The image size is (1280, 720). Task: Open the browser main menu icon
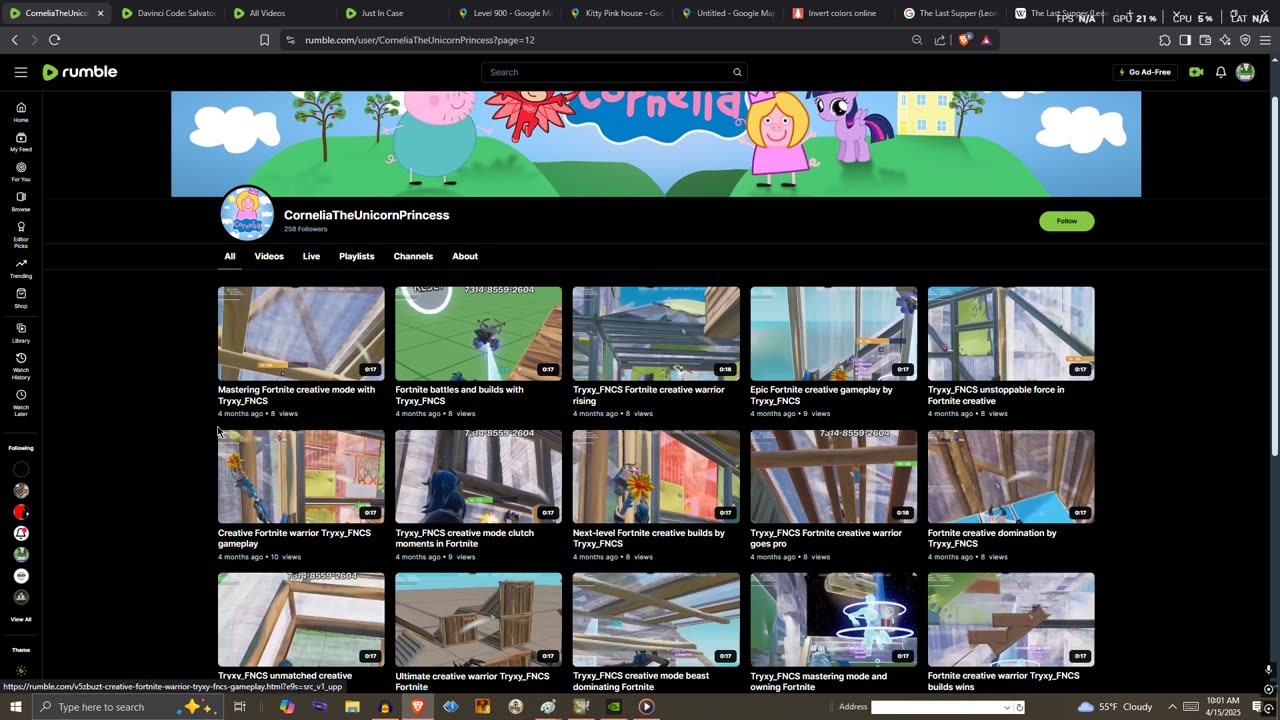click(1266, 40)
